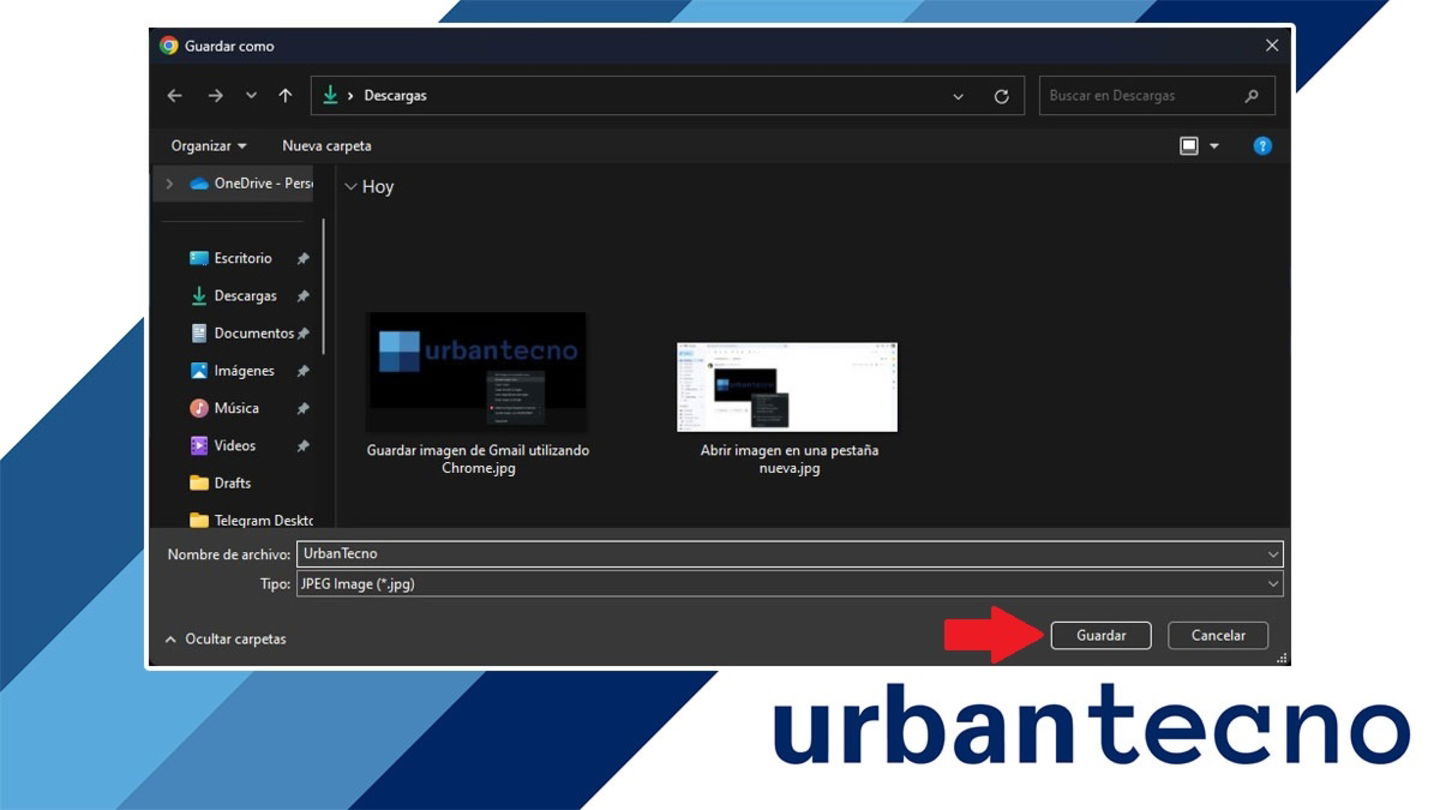Click the Forward navigation arrow

click(x=215, y=96)
